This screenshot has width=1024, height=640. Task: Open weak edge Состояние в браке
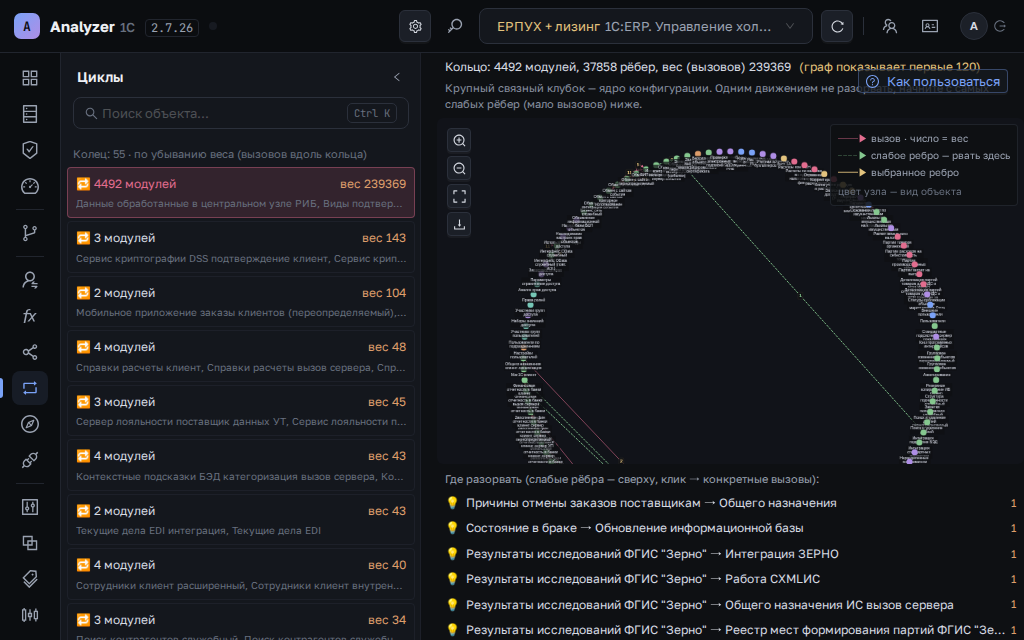(x=731, y=528)
